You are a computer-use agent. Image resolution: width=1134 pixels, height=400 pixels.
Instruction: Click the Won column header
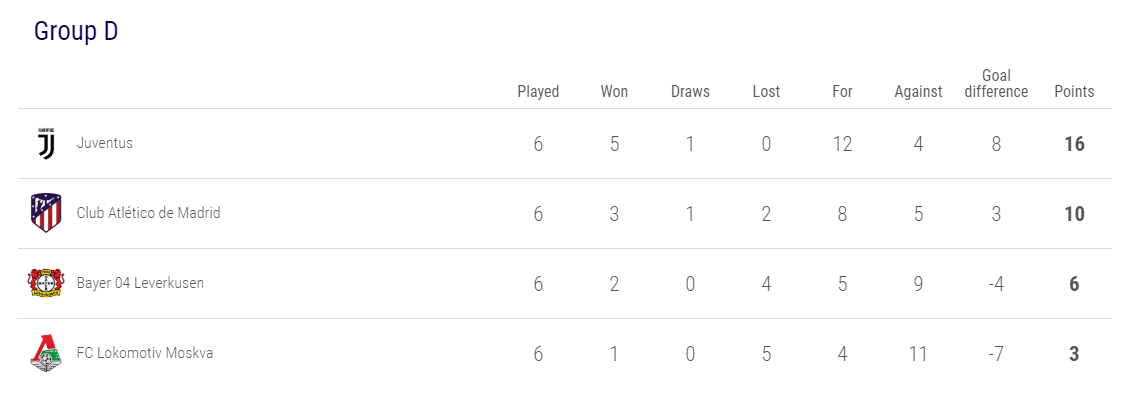coord(614,92)
